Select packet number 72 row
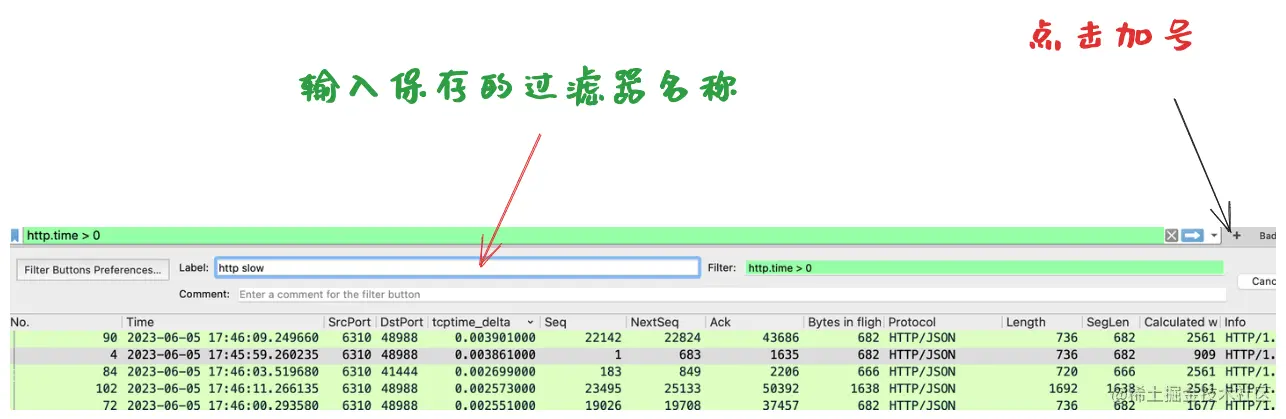Screen dimensions: 1286x419 point(643,404)
